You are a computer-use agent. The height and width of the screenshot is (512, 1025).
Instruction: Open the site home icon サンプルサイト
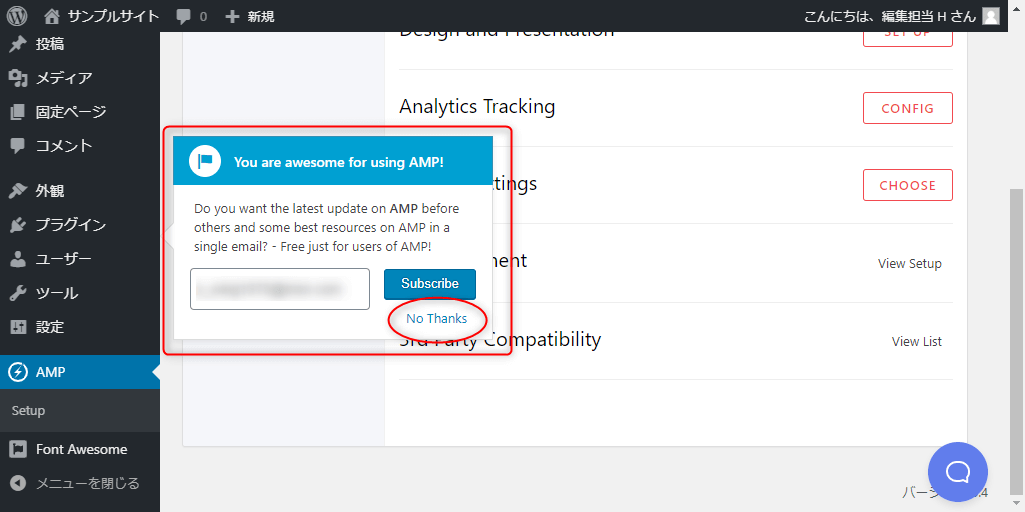(54, 16)
